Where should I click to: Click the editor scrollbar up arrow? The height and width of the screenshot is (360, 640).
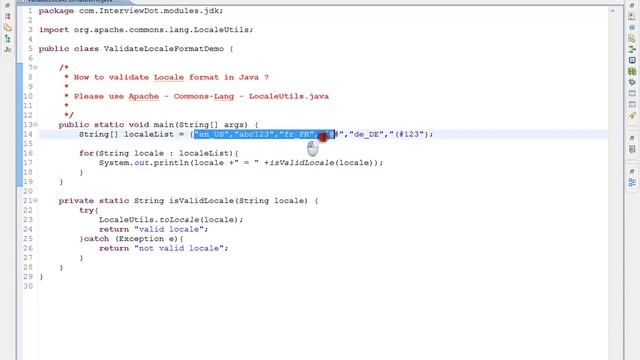pyautogui.click(x=612, y=11)
